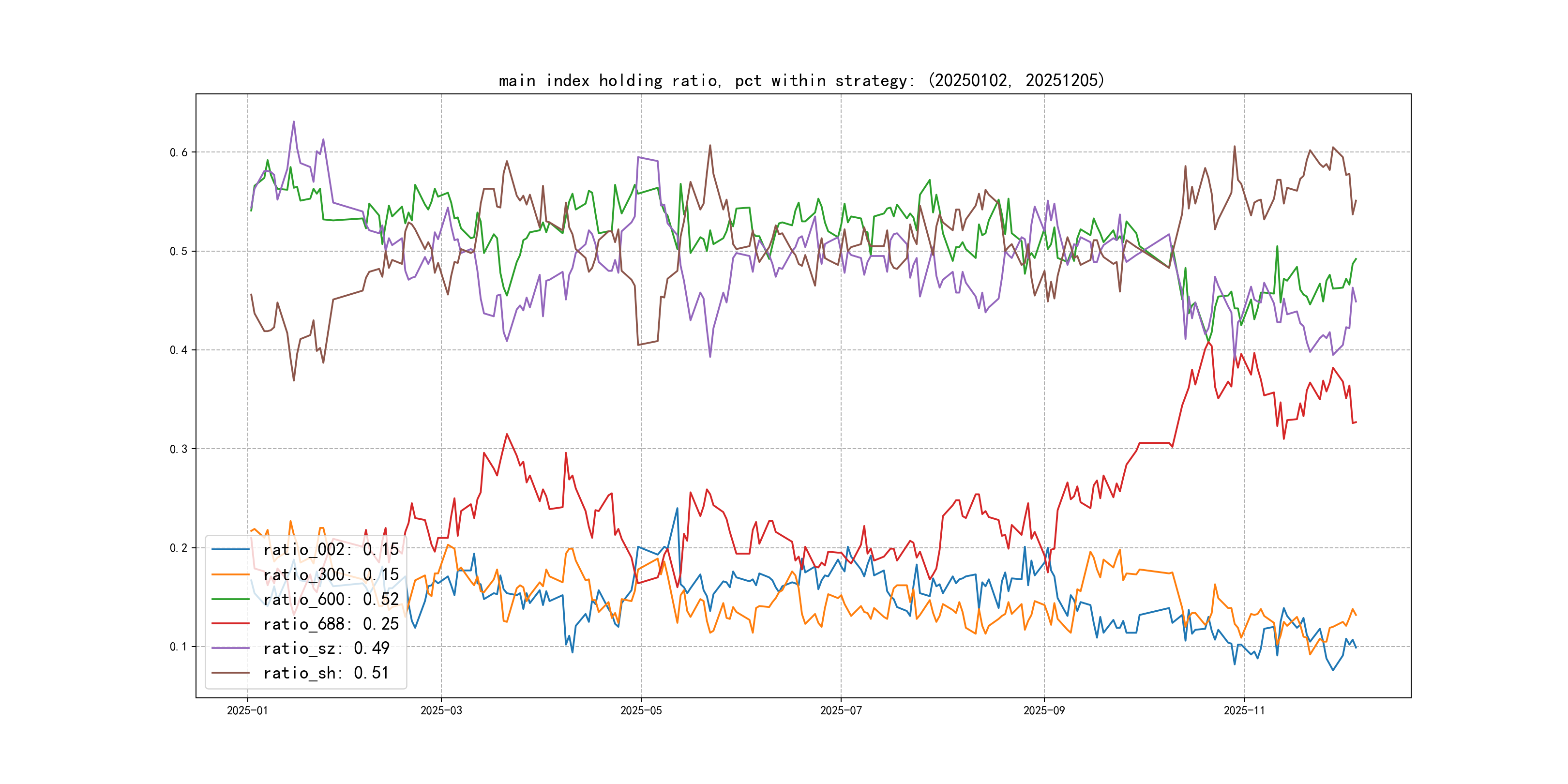Select the 'ratio_600: 0.52' legend label
Image resolution: width=1568 pixels, height=784 pixels.
pyautogui.click(x=331, y=600)
